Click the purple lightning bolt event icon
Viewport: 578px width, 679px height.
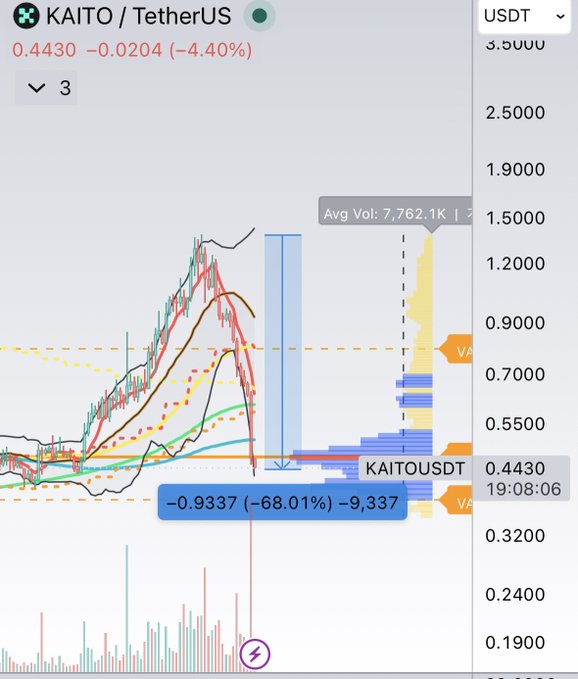tap(255, 653)
